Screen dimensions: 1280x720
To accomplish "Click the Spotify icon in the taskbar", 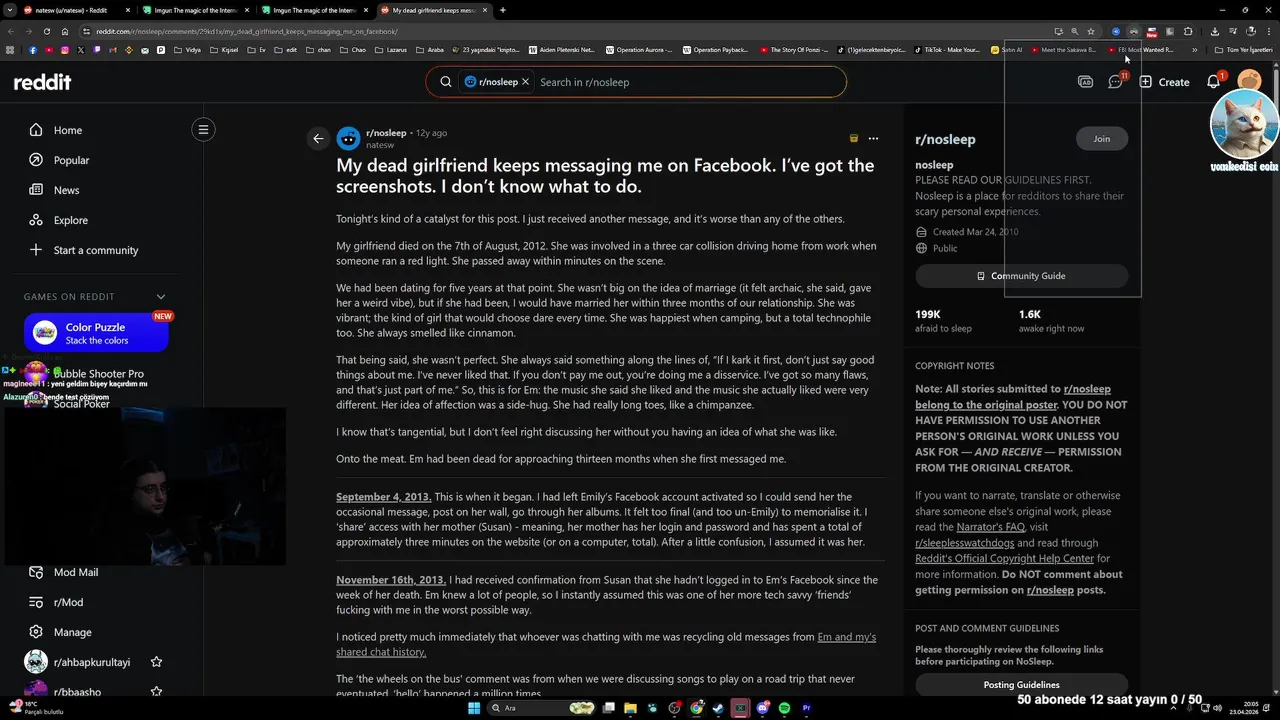I will [784, 708].
